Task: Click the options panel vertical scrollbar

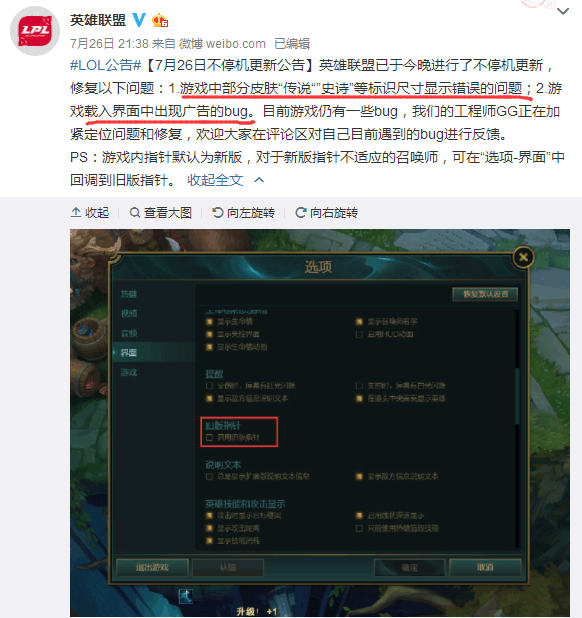Action: [517, 429]
